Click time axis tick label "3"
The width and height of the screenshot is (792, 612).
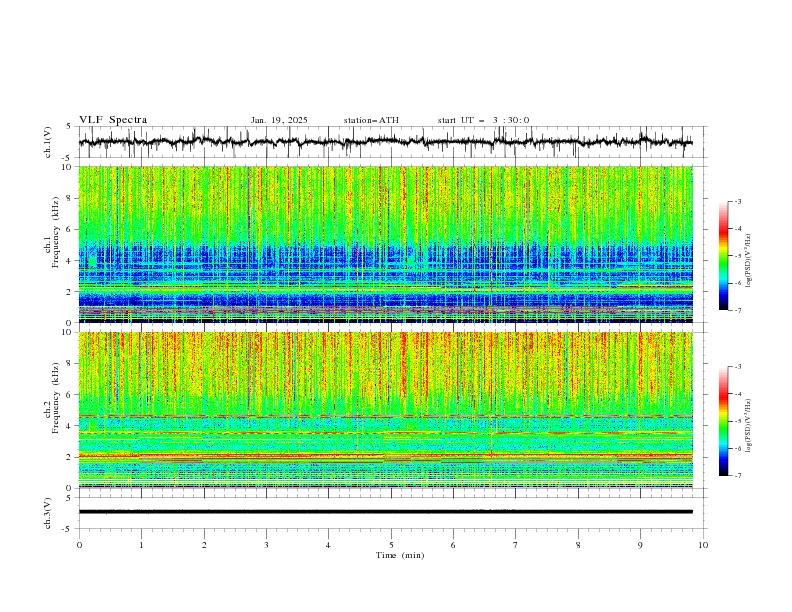tap(266, 545)
